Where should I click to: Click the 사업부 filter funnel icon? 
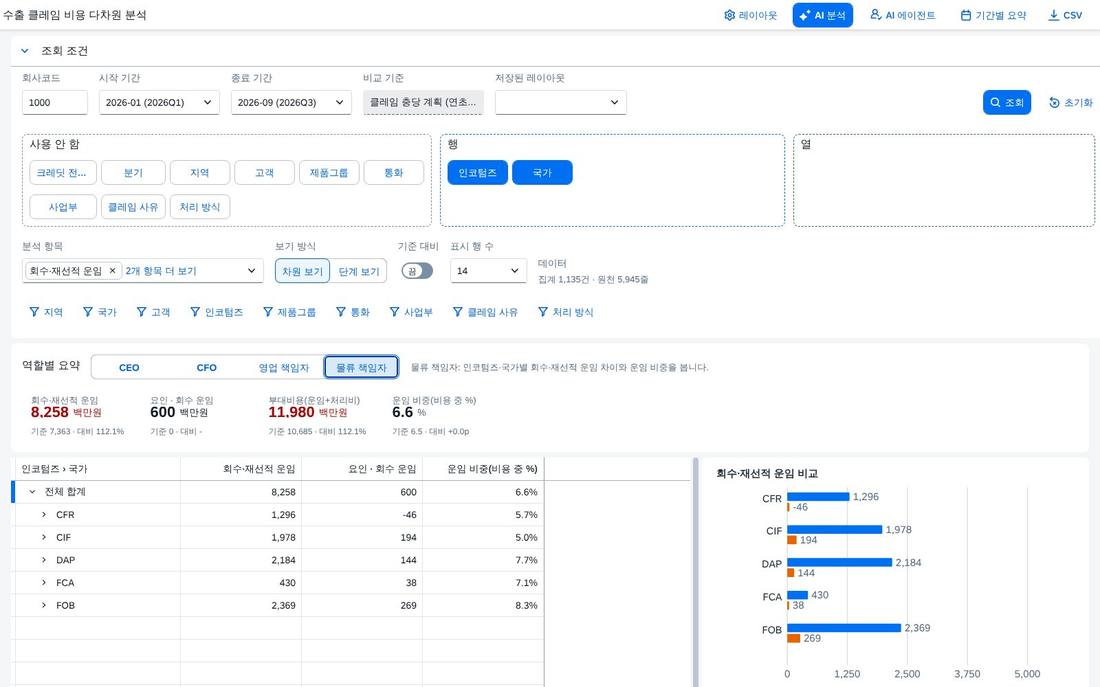click(395, 312)
